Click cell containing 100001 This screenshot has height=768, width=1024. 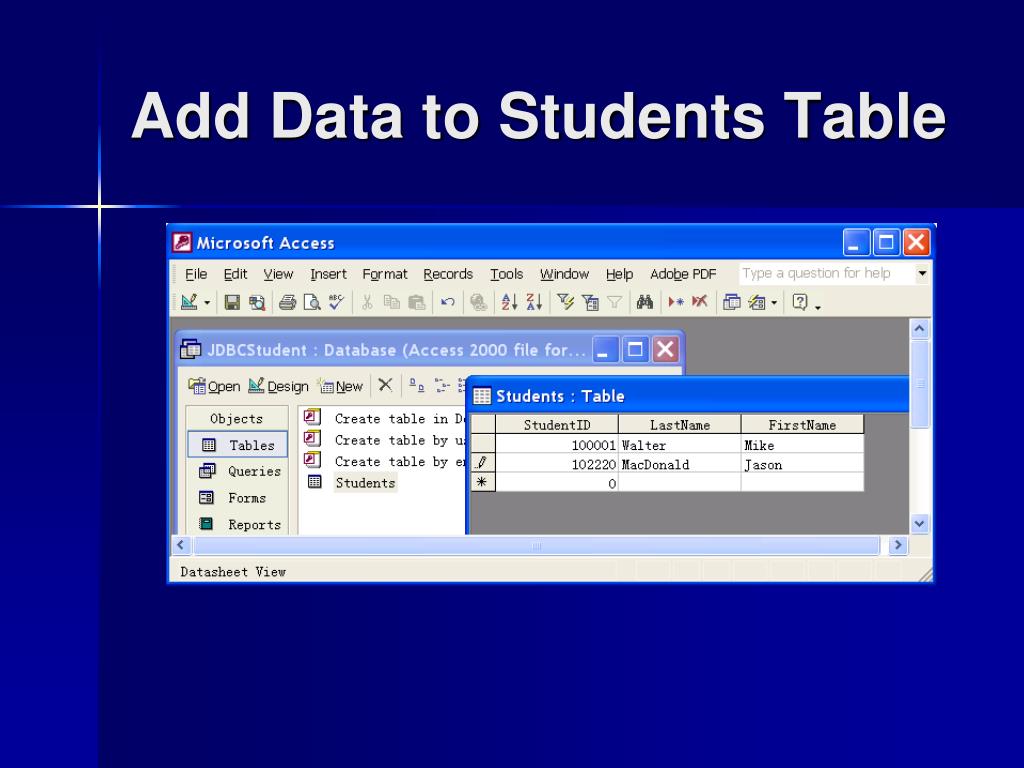[557, 445]
